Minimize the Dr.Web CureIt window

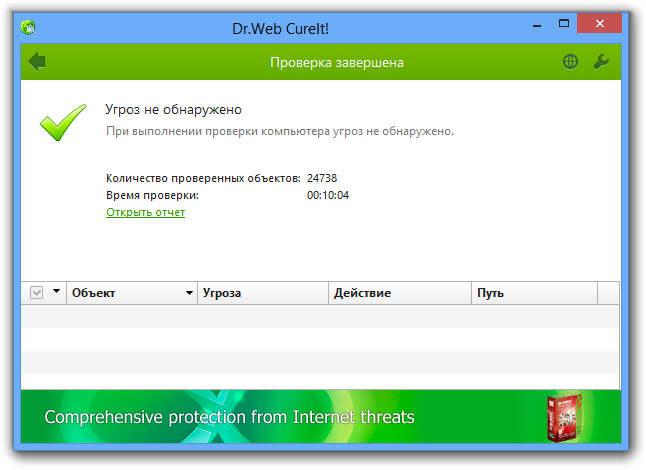click(536, 25)
